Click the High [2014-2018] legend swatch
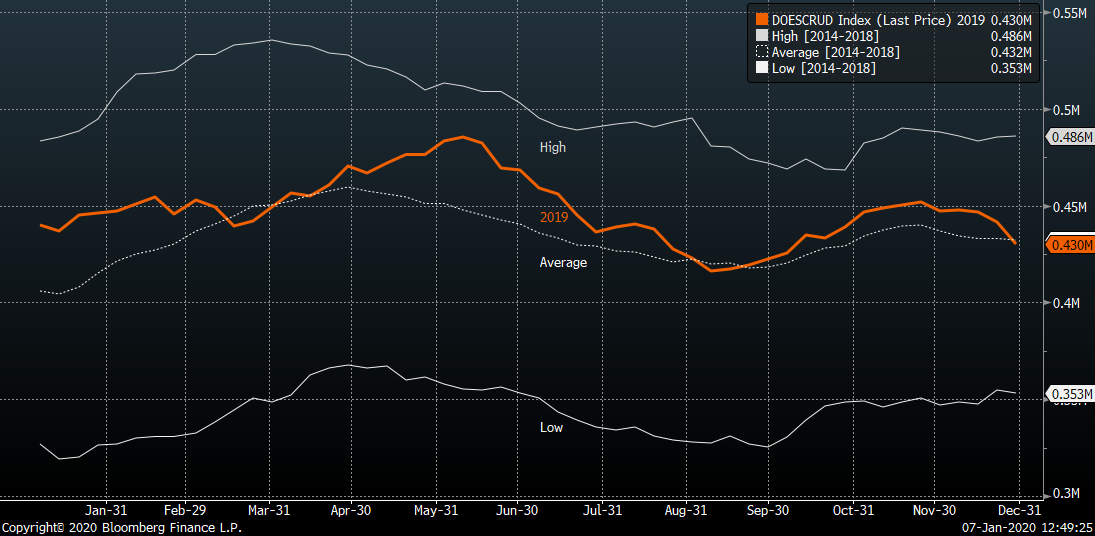The image size is (1095, 536). 762,36
